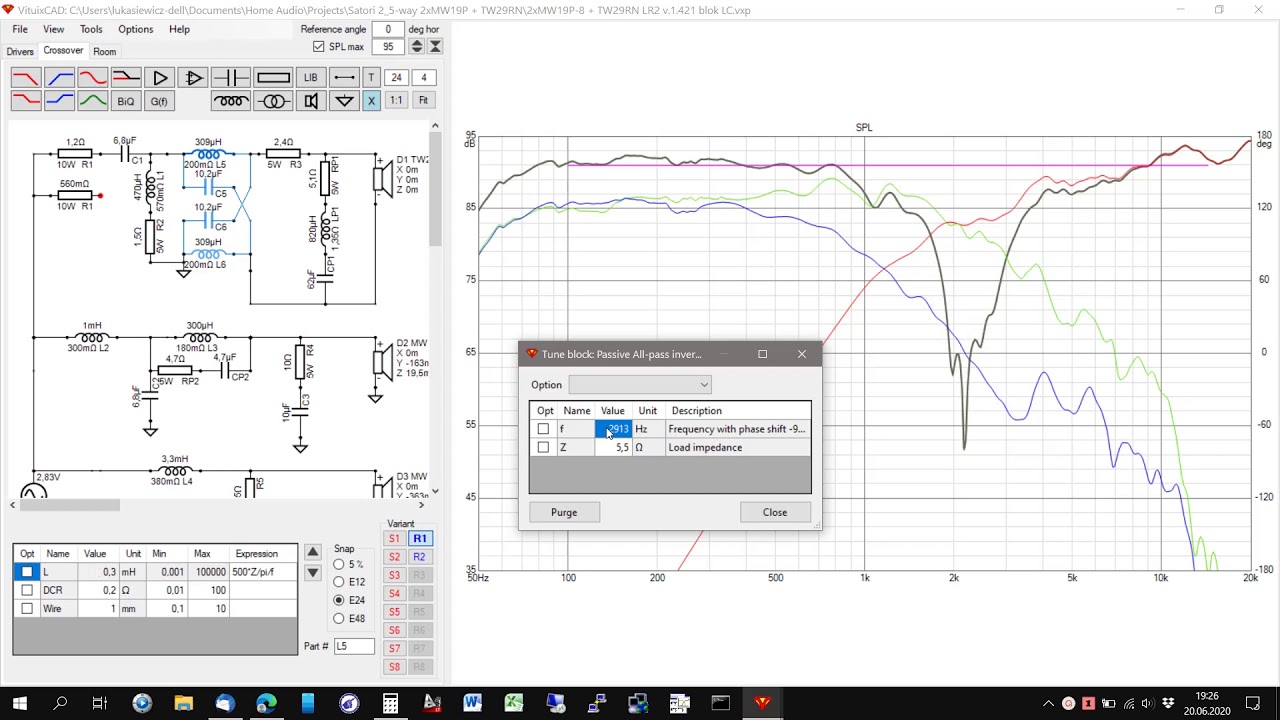Open the Options menu
Screen dimensions: 1280x720
136,29
